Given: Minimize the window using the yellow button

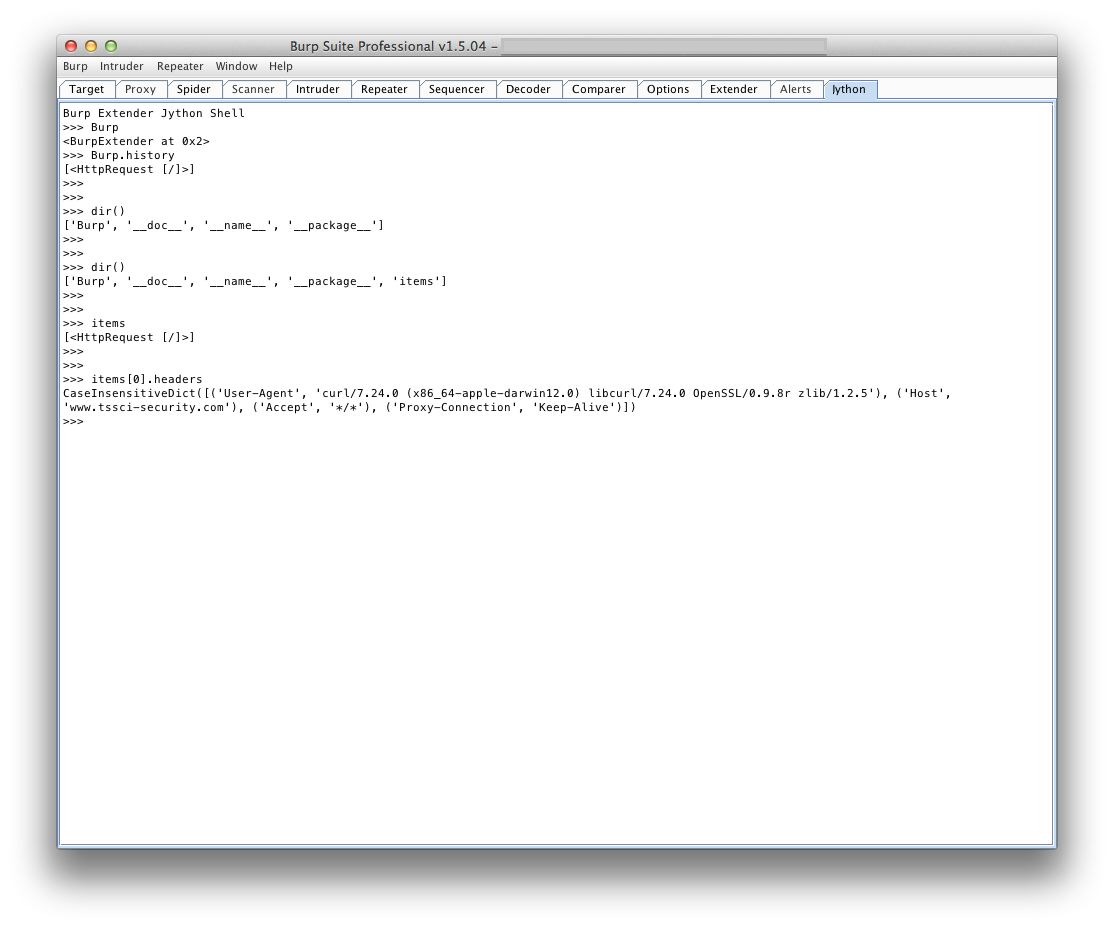Looking at the screenshot, I should (91, 46).
